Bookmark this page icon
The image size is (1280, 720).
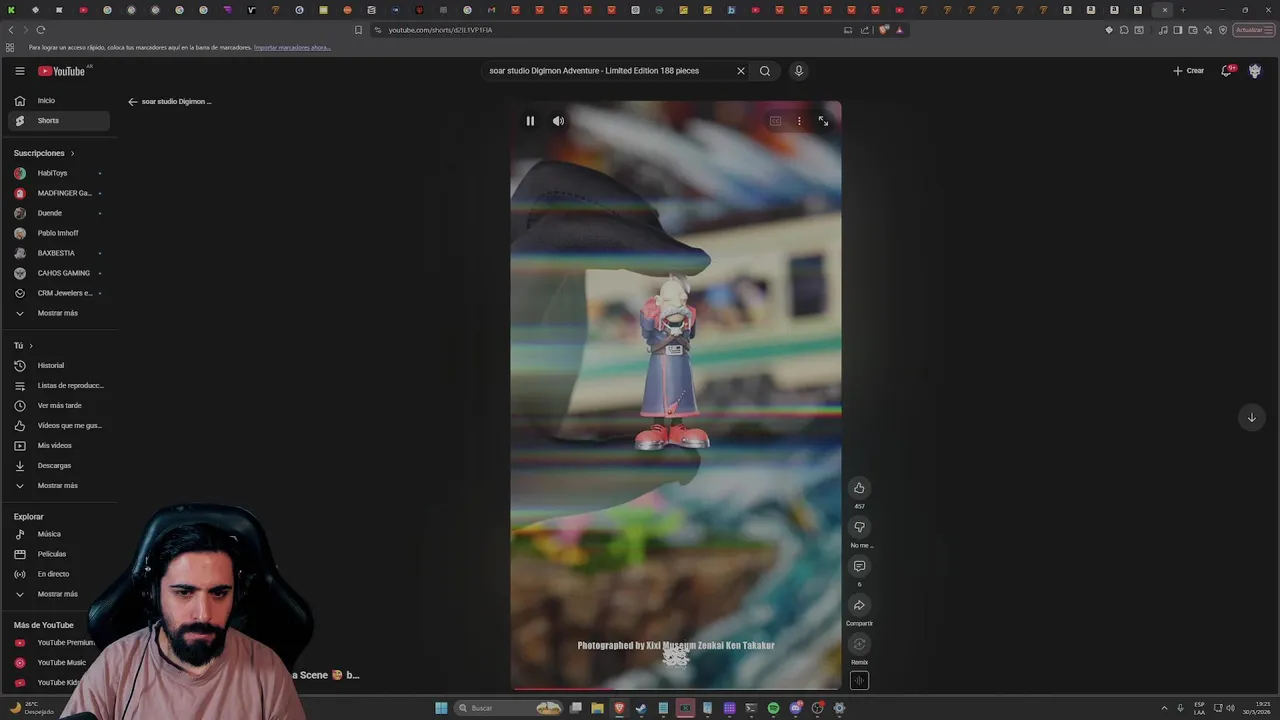tap(358, 30)
